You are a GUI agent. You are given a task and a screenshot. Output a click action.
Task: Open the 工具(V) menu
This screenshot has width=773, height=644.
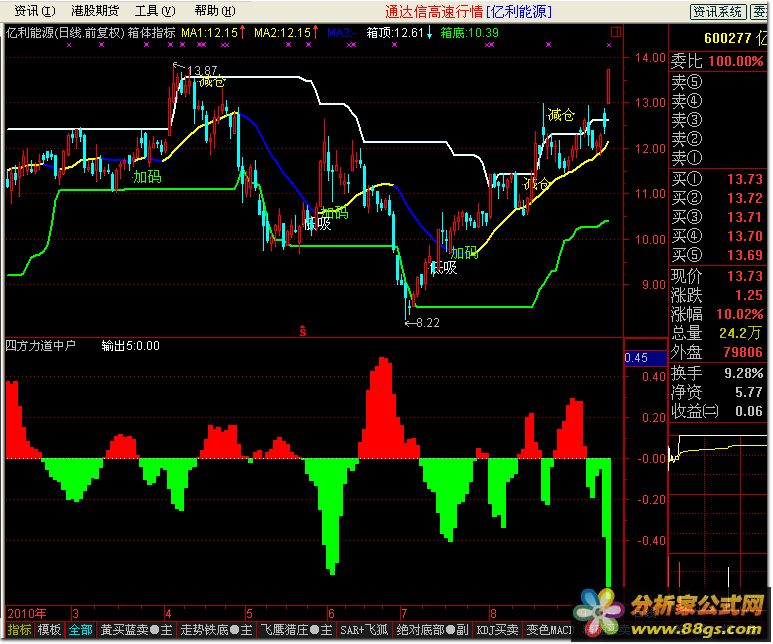(x=155, y=10)
